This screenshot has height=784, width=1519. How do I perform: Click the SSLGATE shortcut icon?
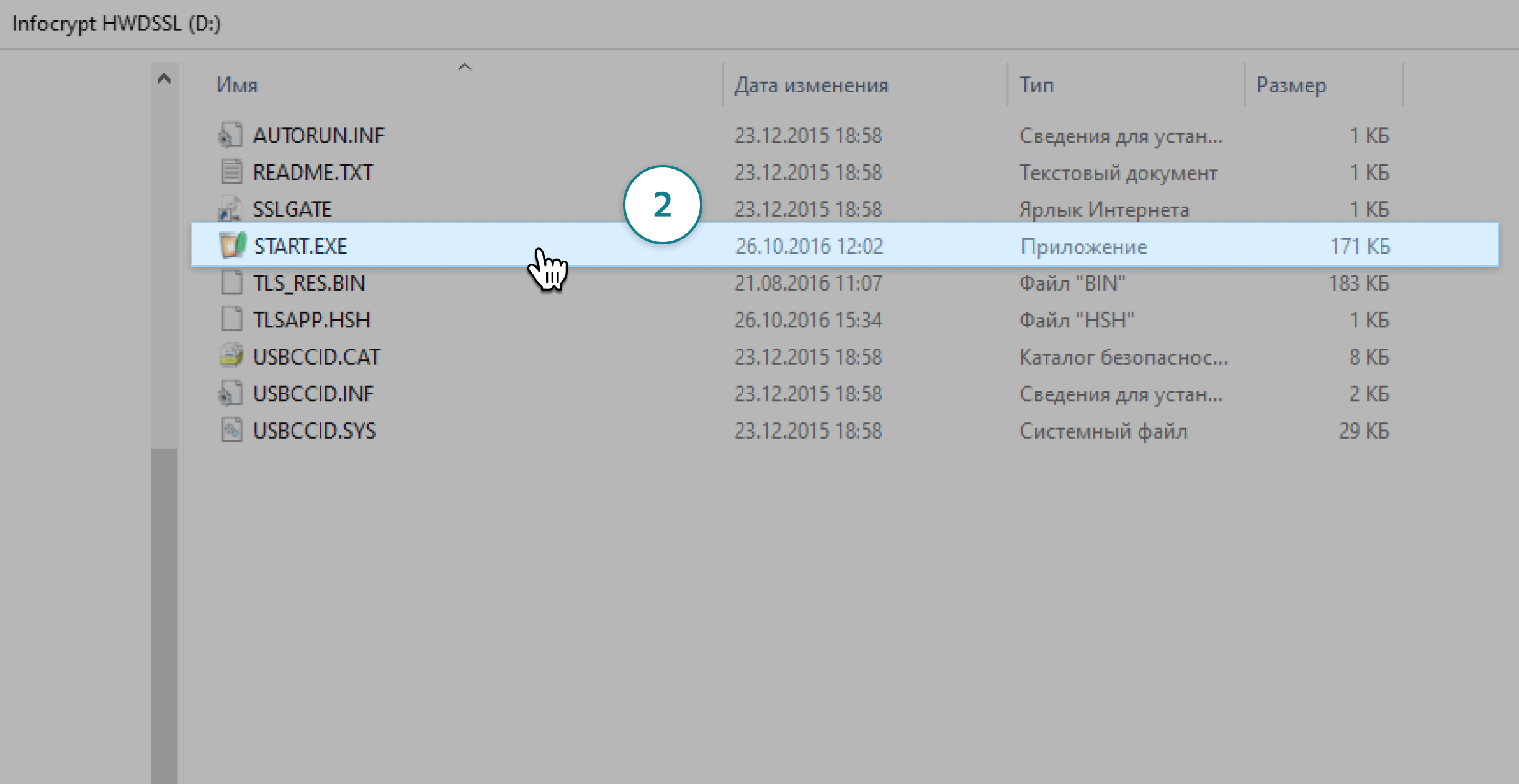(230, 209)
